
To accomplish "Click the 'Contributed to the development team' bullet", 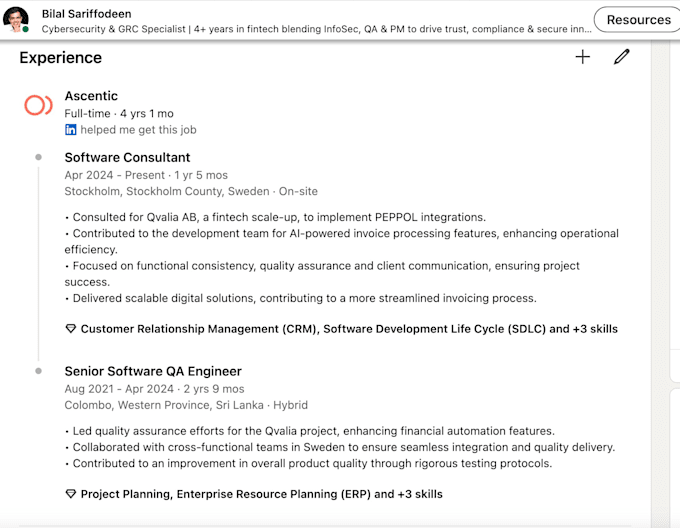I will click(342, 241).
